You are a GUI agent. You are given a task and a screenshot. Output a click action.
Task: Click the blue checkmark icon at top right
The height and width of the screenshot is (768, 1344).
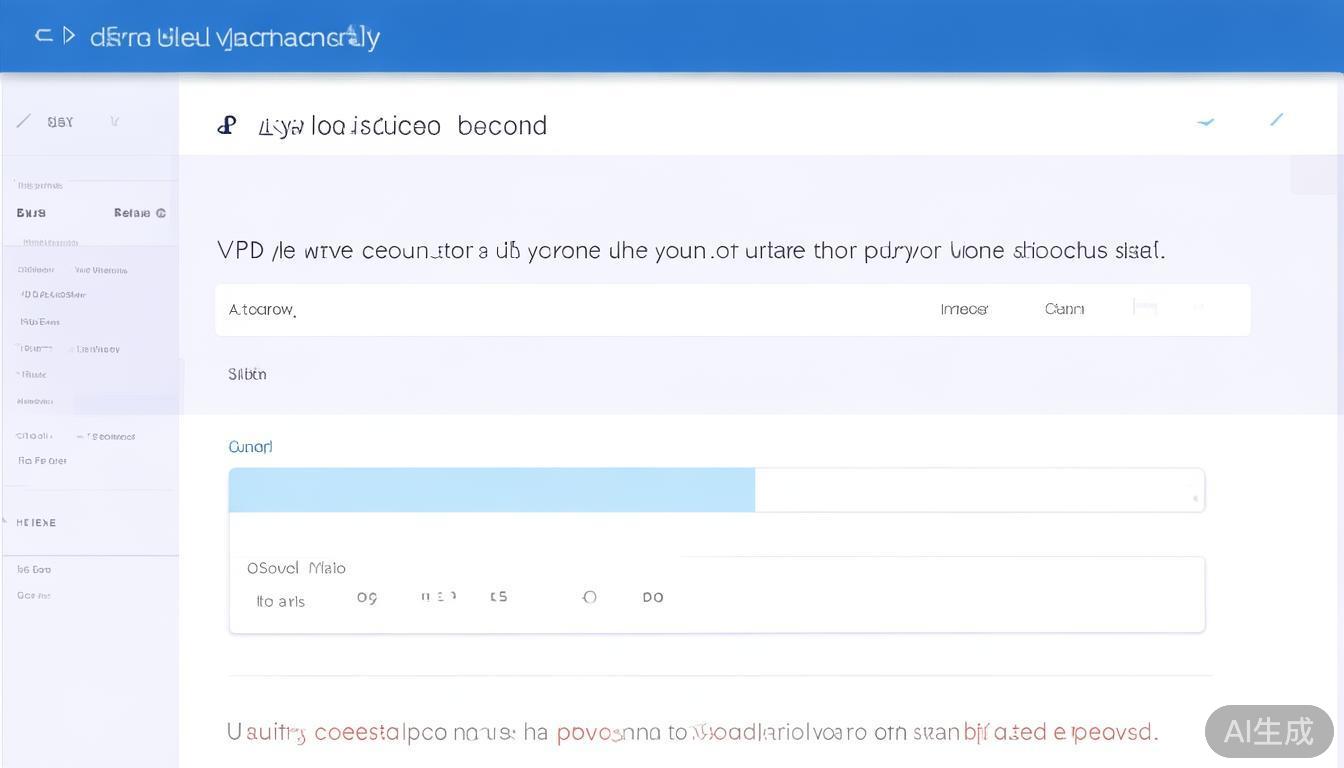coord(1206,122)
